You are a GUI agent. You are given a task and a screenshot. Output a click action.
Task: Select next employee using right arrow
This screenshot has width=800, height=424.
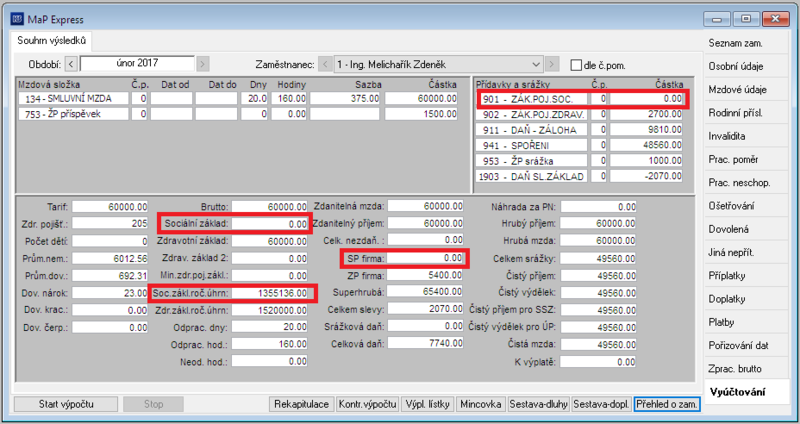click(x=552, y=65)
